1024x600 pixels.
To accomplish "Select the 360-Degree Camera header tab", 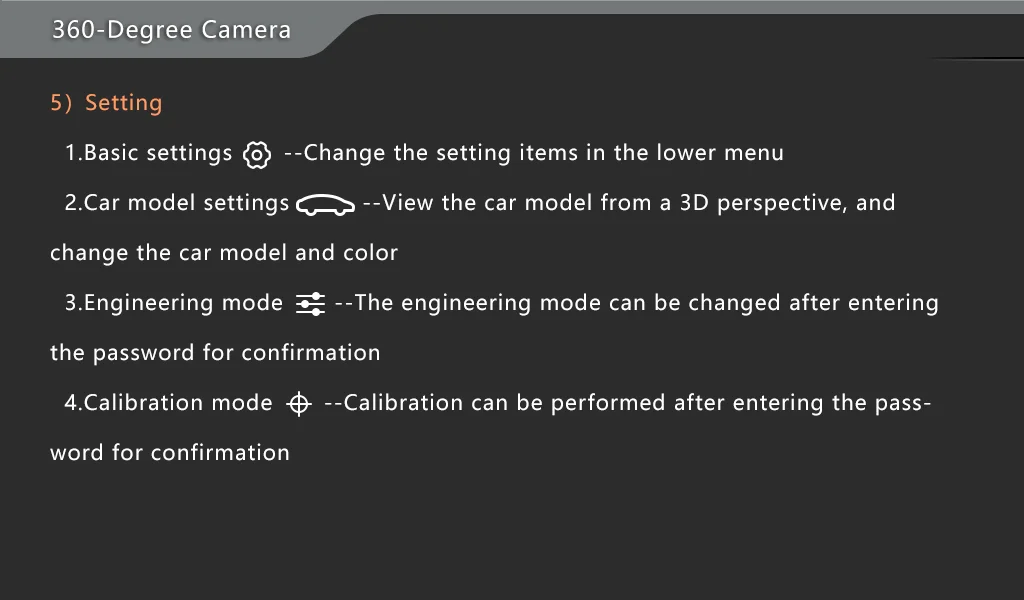I will pos(171,30).
